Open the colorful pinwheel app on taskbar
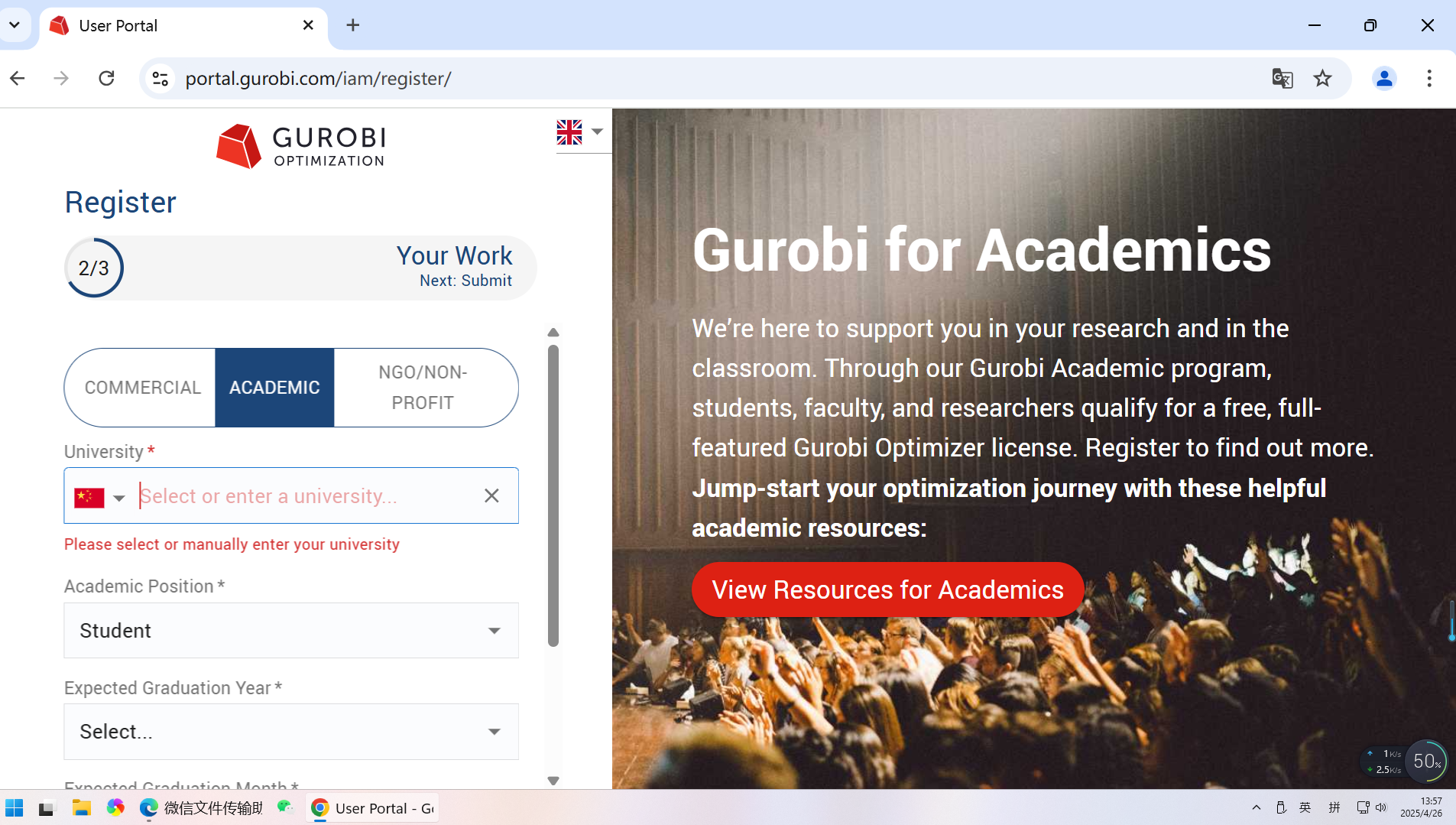 115,808
